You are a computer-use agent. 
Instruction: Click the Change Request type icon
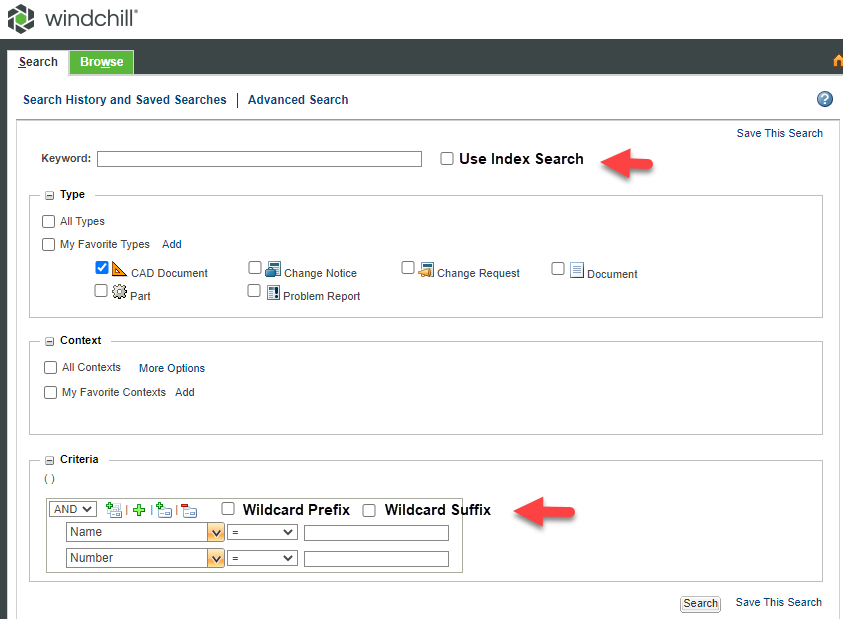click(x=426, y=269)
